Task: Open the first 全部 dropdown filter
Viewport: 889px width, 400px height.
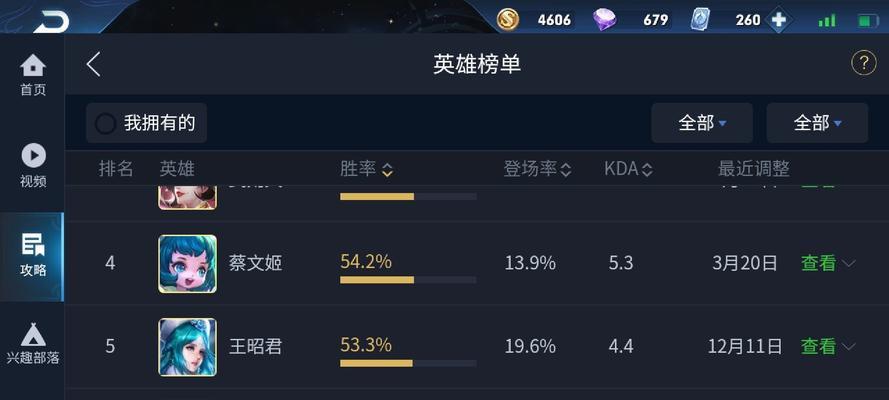Action: click(x=702, y=123)
